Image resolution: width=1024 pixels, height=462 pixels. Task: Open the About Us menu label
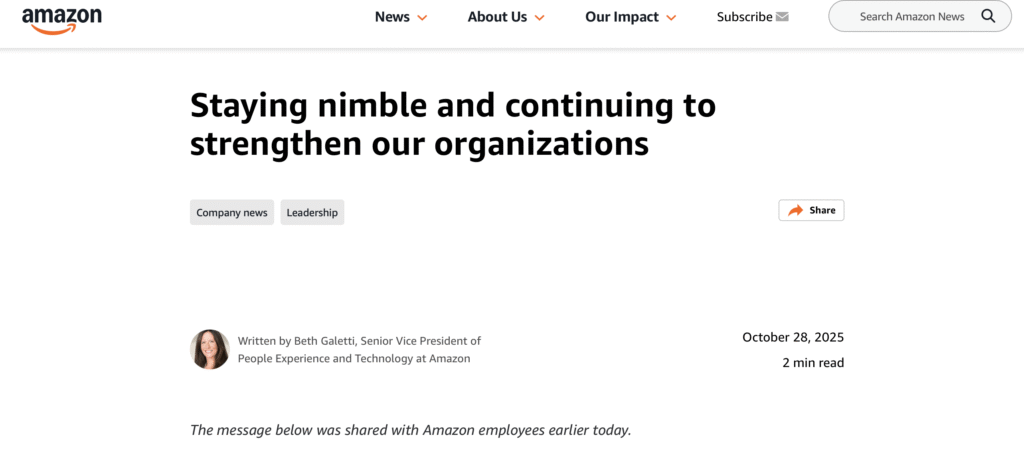tap(497, 17)
